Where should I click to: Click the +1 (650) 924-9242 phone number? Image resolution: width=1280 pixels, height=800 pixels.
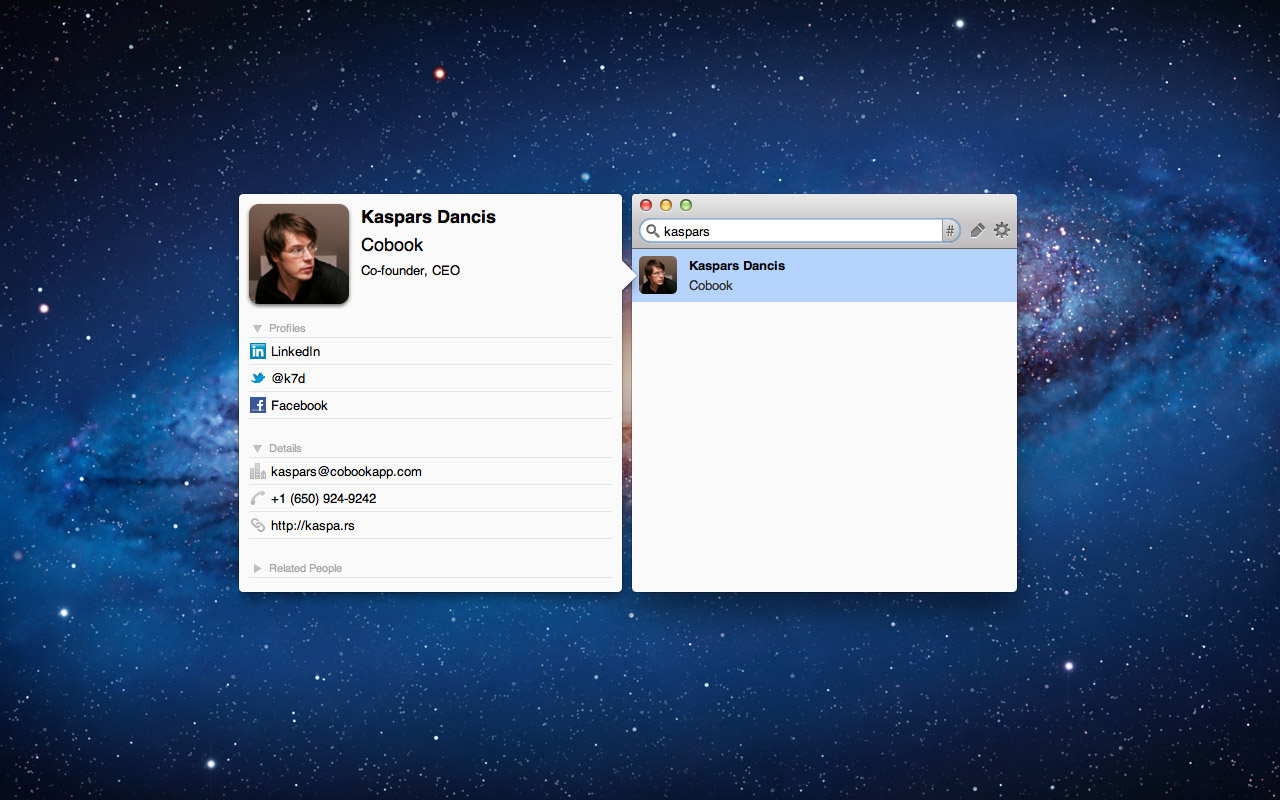[x=323, y=499]
